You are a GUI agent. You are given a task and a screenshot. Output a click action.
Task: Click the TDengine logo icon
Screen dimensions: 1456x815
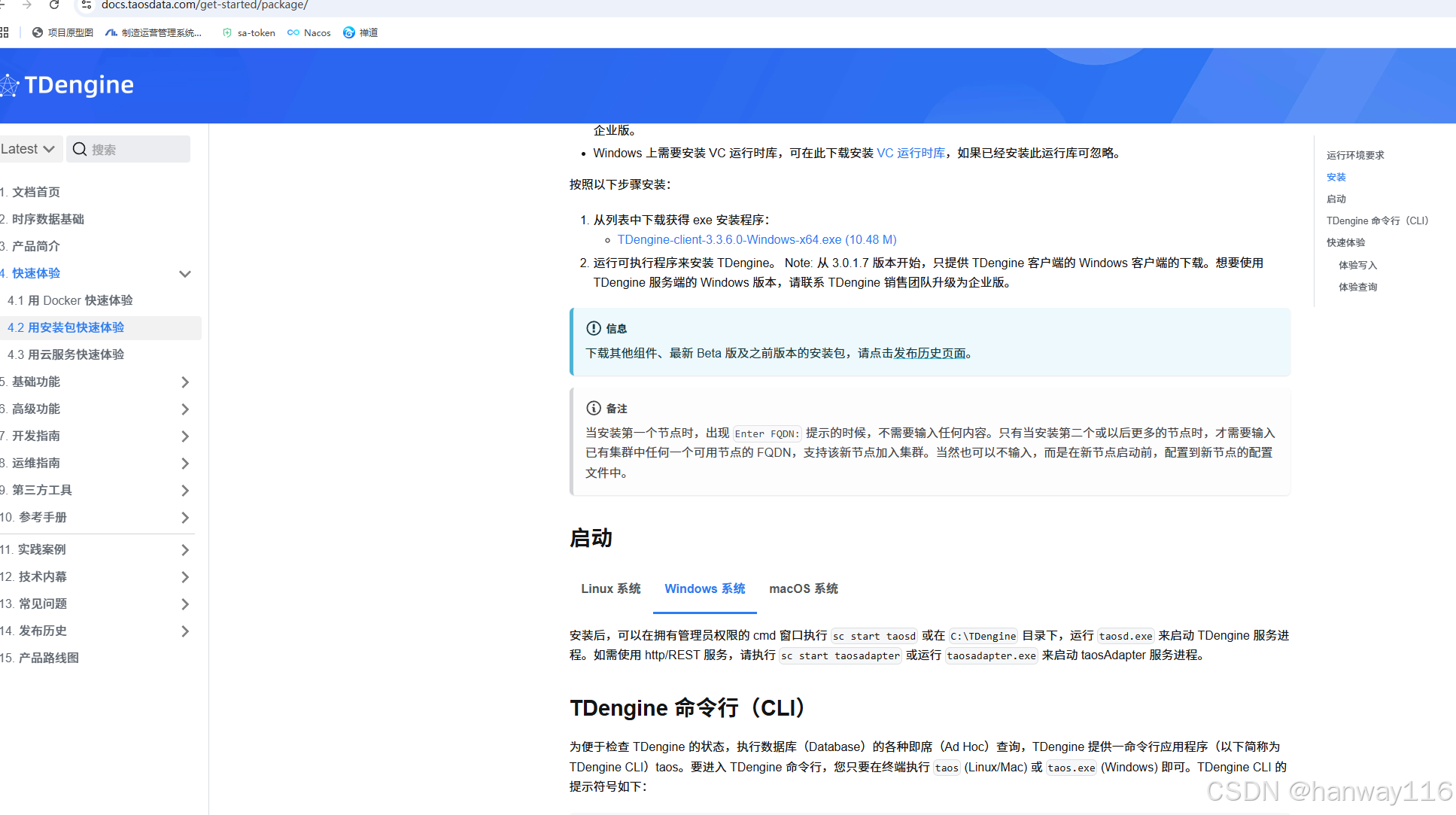coord(9,85)
